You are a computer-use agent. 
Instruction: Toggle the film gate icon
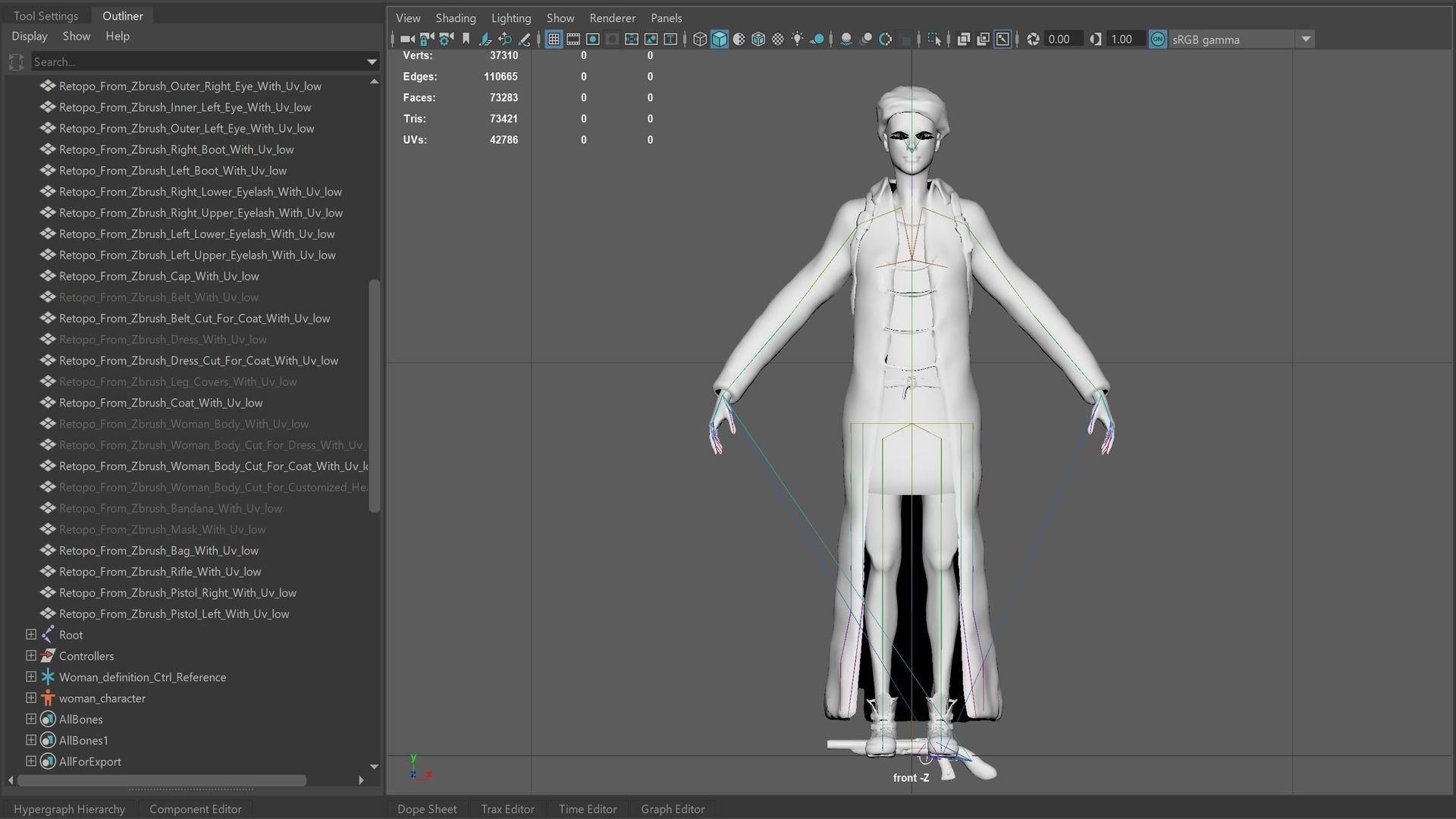point(573,39)
